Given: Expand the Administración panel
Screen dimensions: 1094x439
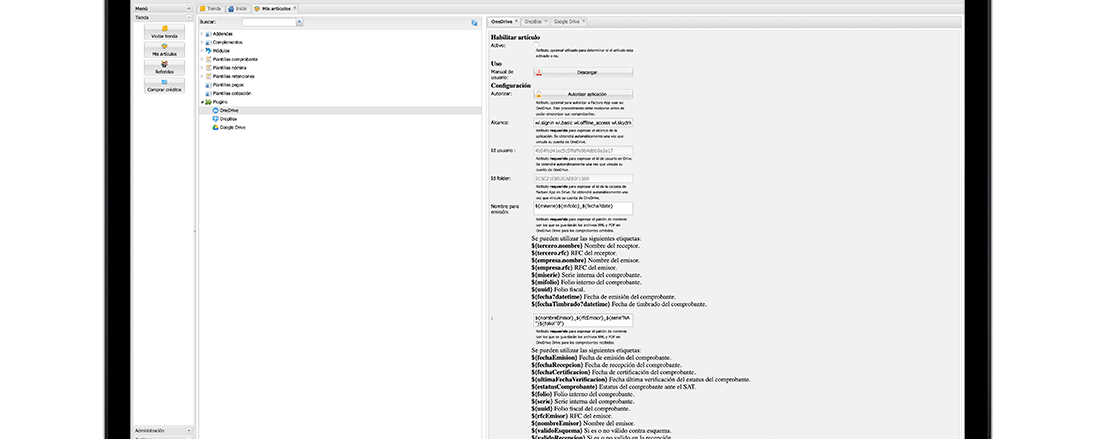Looking at the screenshot, I should tap(189, 430).
